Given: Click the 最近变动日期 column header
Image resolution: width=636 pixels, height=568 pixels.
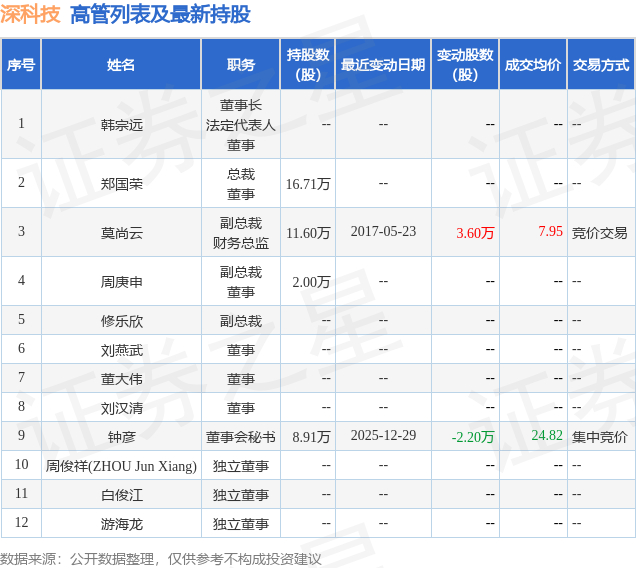Looking at the screenshot, I should (x=383, y=65).
